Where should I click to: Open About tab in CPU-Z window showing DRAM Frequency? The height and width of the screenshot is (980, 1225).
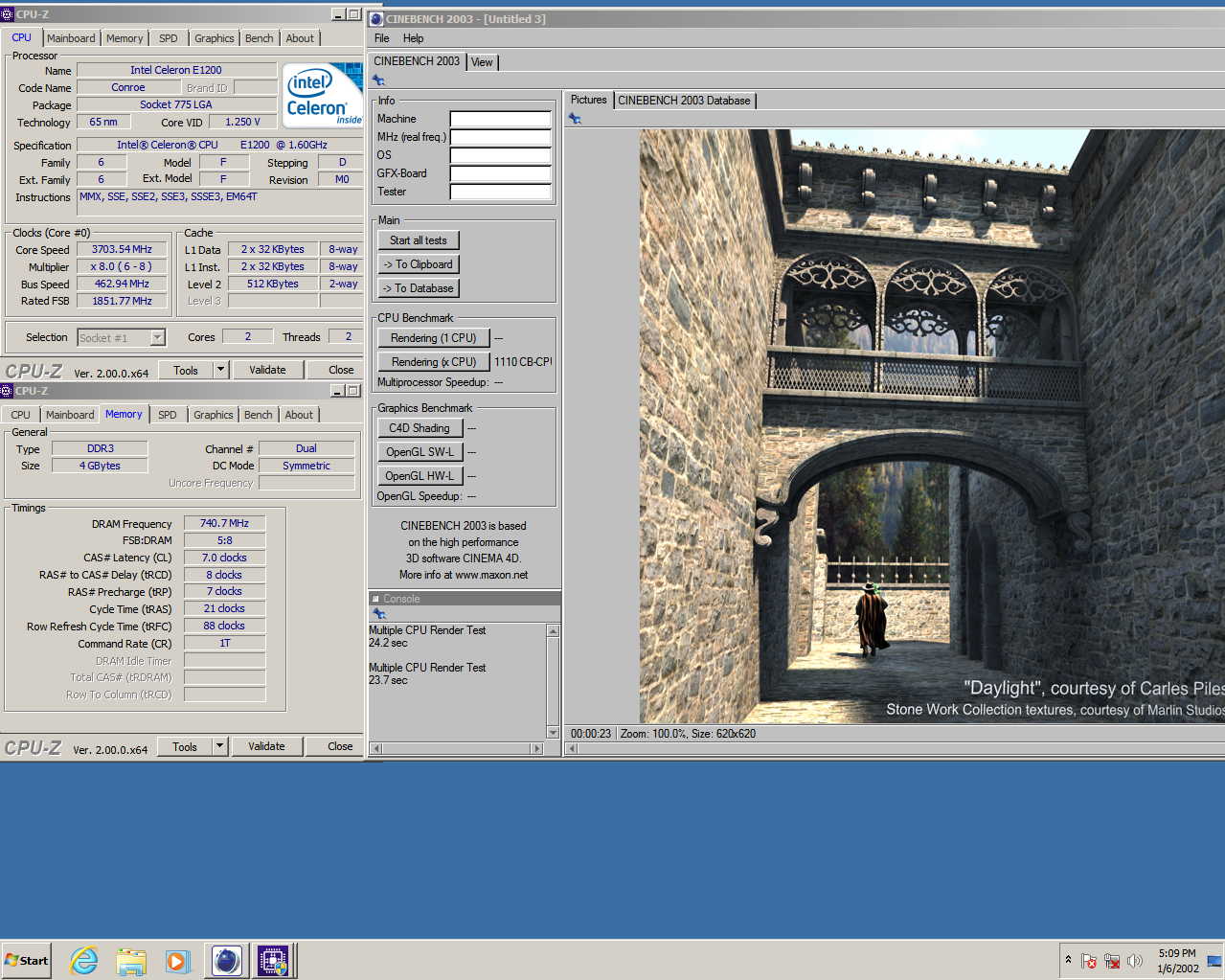click(299, 415)
